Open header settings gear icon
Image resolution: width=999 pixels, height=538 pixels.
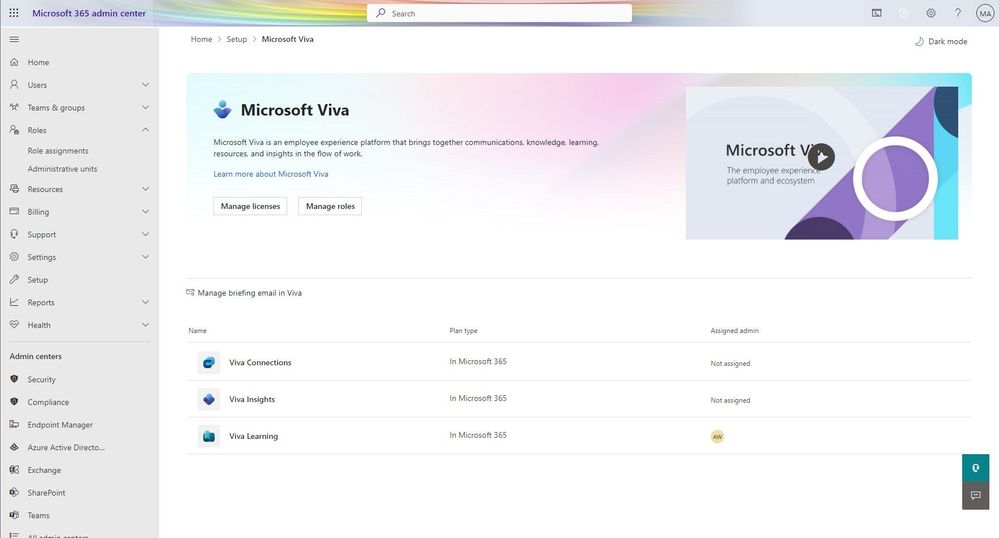coord(931,13)
